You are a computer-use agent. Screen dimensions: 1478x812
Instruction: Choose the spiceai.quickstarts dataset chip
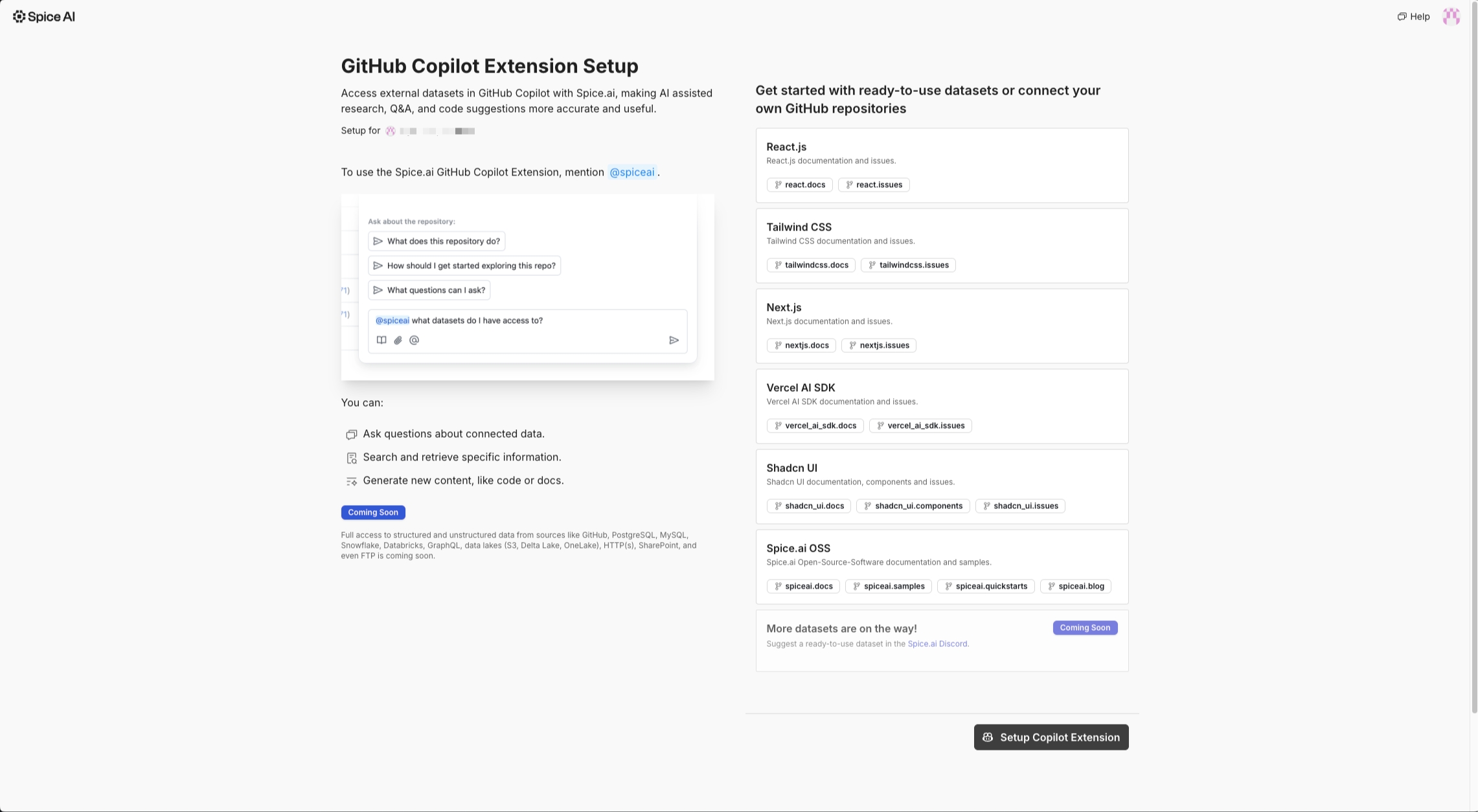pyautogui.click(x=985, y=586)
